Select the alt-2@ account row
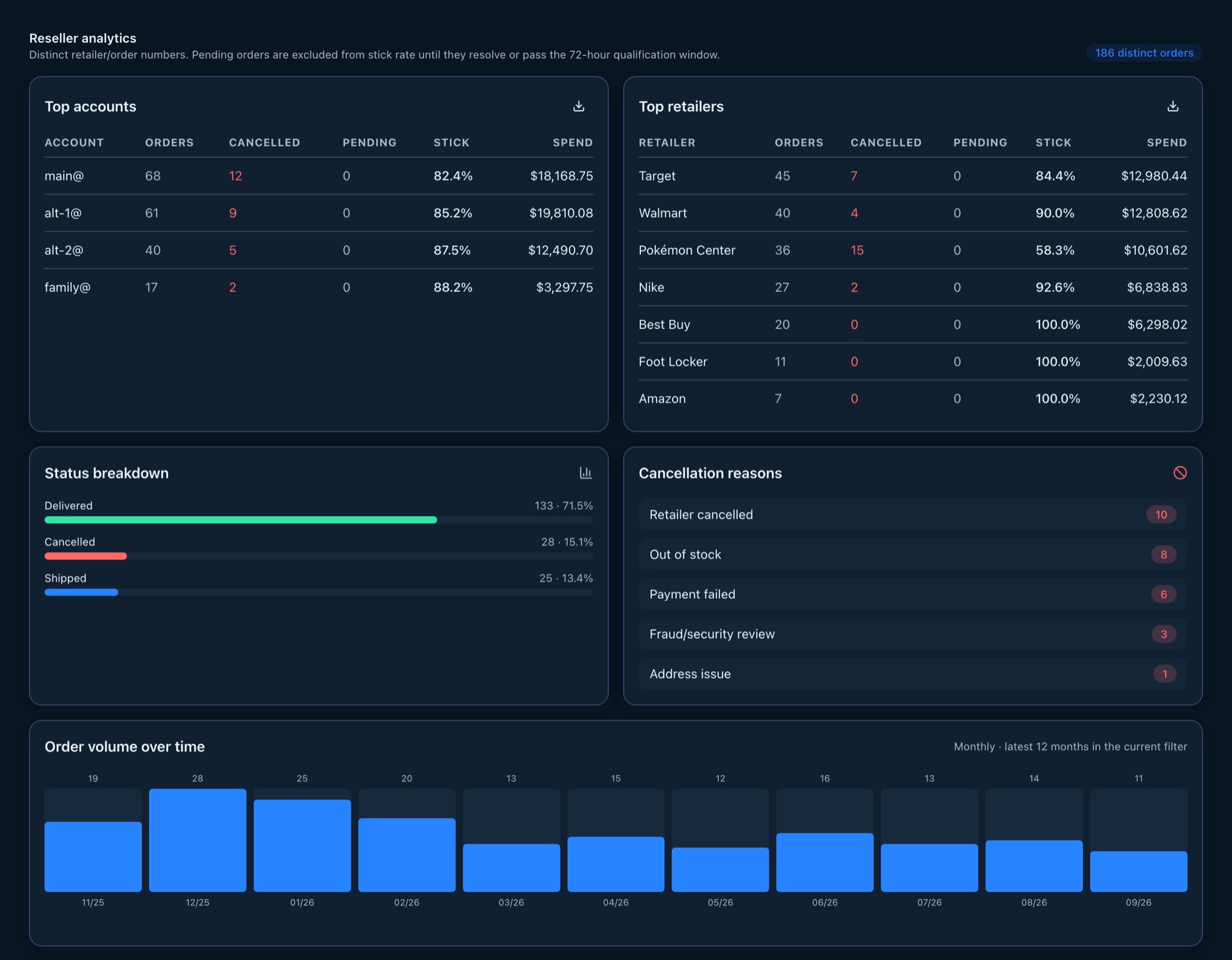 pos(319,250)
